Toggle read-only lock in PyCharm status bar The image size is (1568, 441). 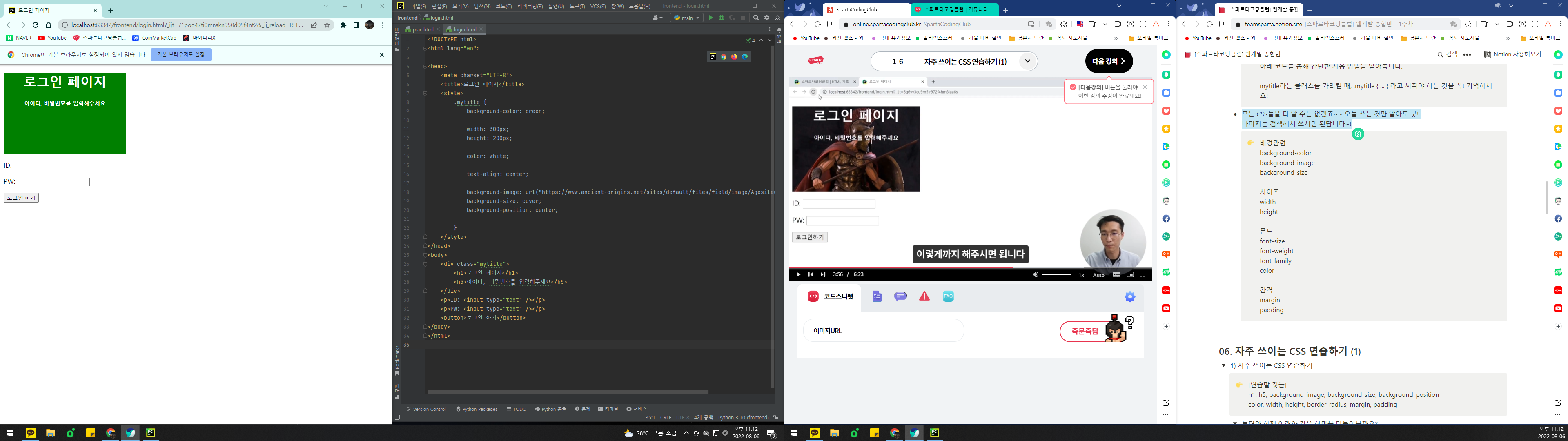[775, 417]
